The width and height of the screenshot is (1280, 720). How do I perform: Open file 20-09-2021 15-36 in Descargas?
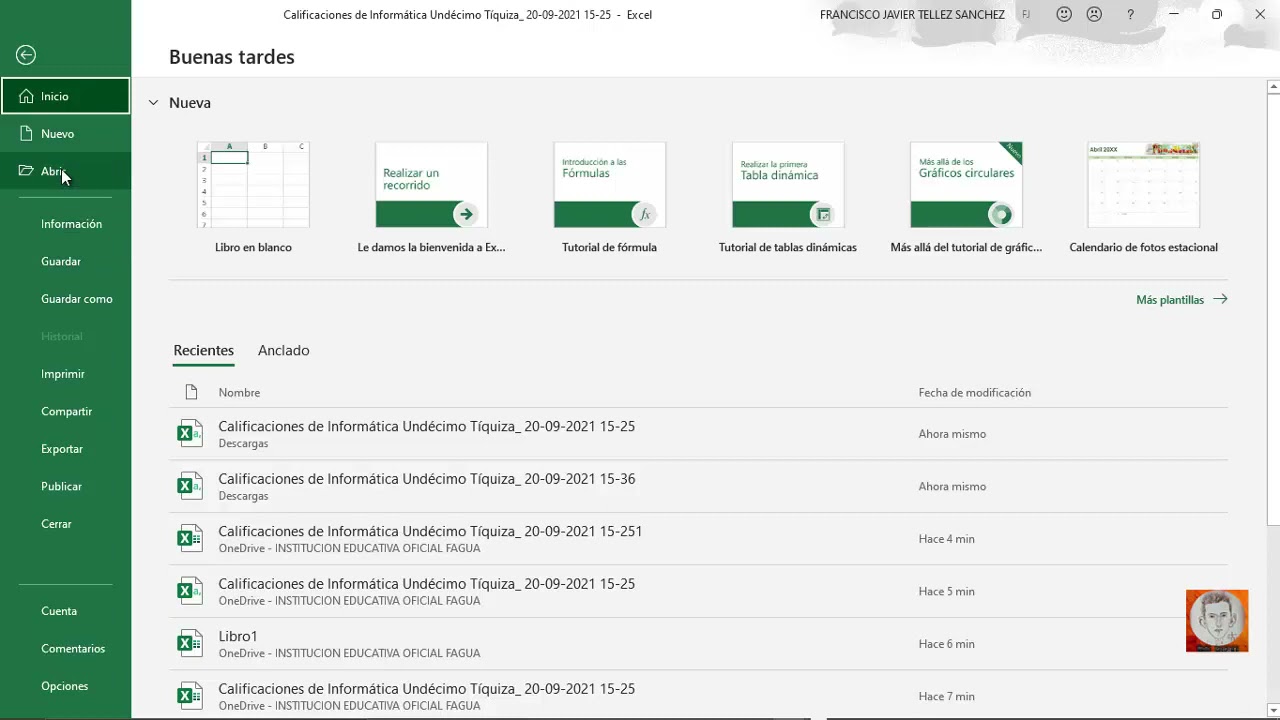(698, 486)
